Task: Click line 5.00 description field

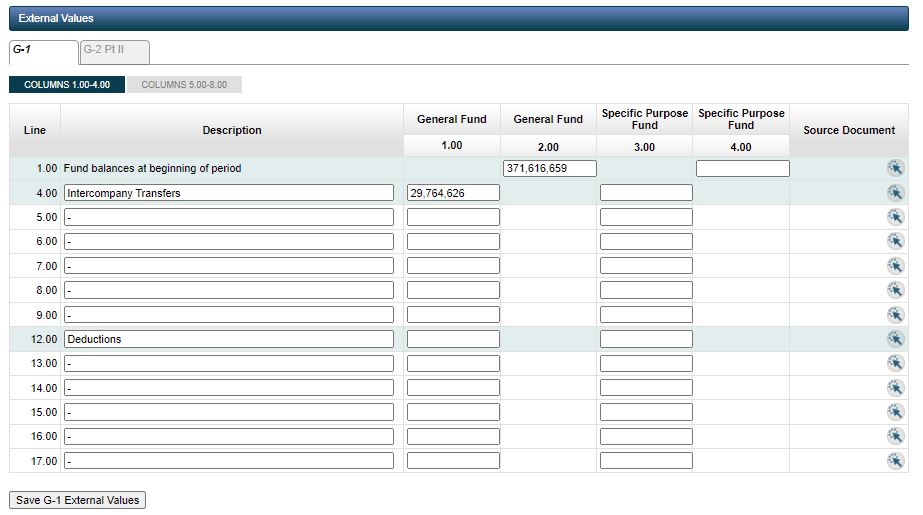Action: [229, 217]
